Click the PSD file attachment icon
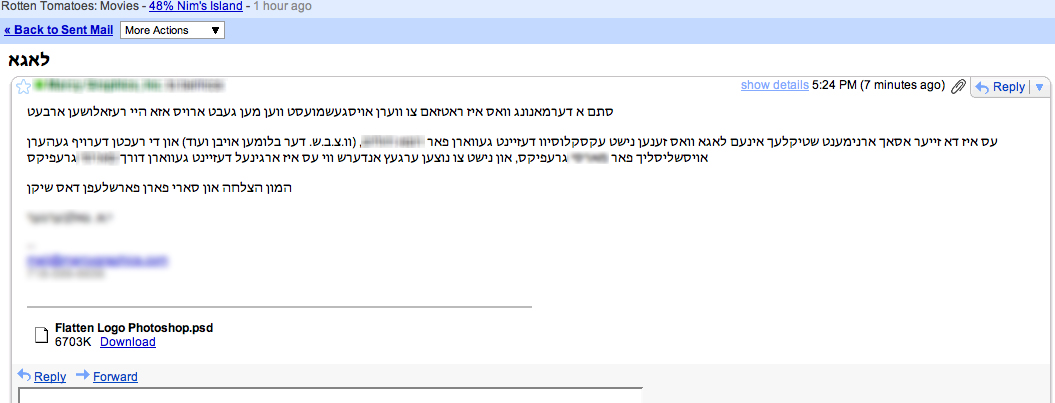Screen dimensions: 1055x403 click(42, 335)
